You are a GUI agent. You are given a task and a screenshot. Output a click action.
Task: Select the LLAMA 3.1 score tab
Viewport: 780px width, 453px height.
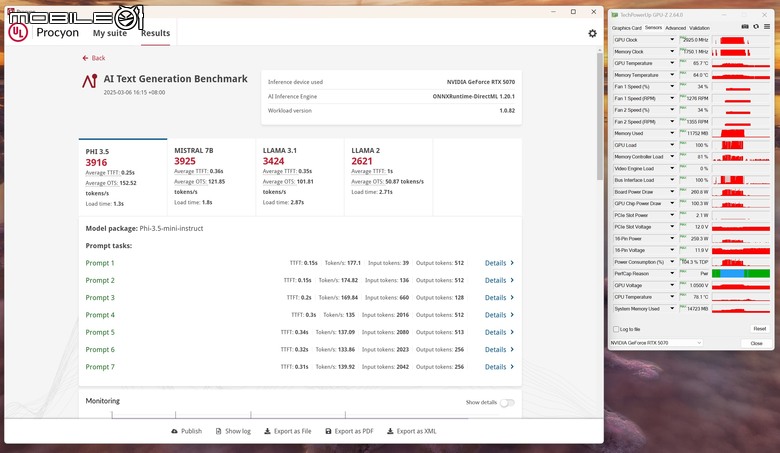(x=300, y=178)
